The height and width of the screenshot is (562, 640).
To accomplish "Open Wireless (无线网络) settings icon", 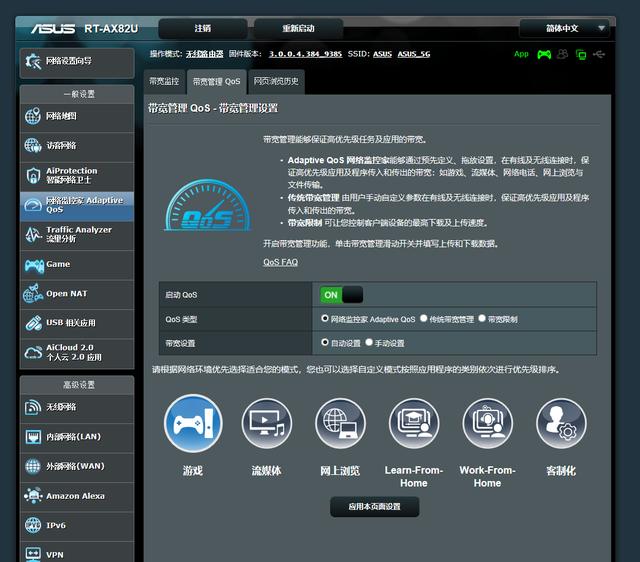I will 33,407.
